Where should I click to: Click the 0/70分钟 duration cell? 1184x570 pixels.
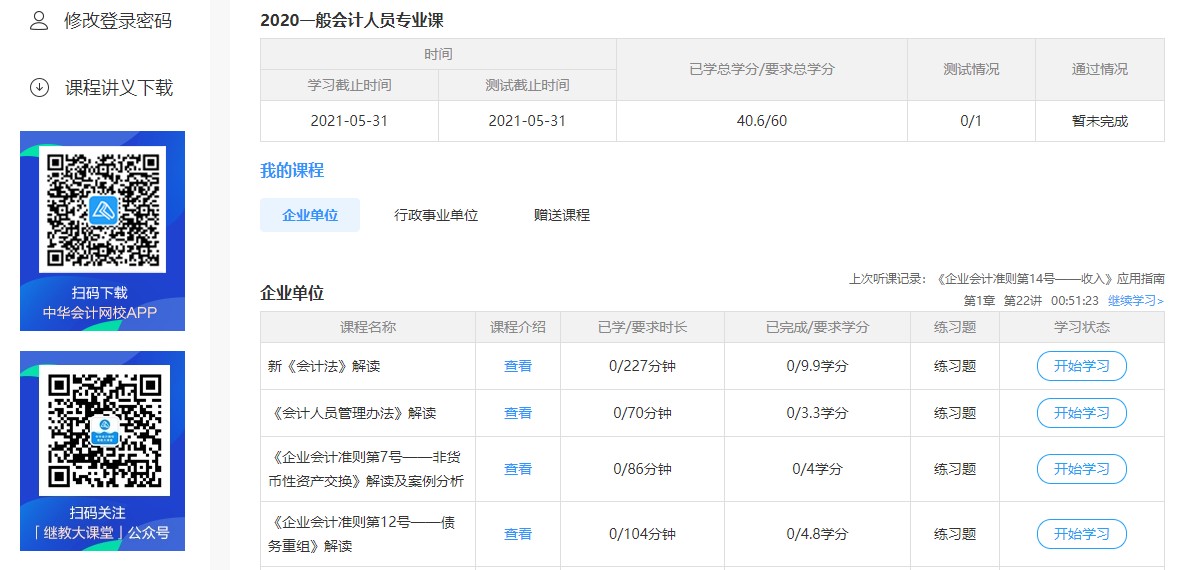pyautogui.click(x=643, y=413)
